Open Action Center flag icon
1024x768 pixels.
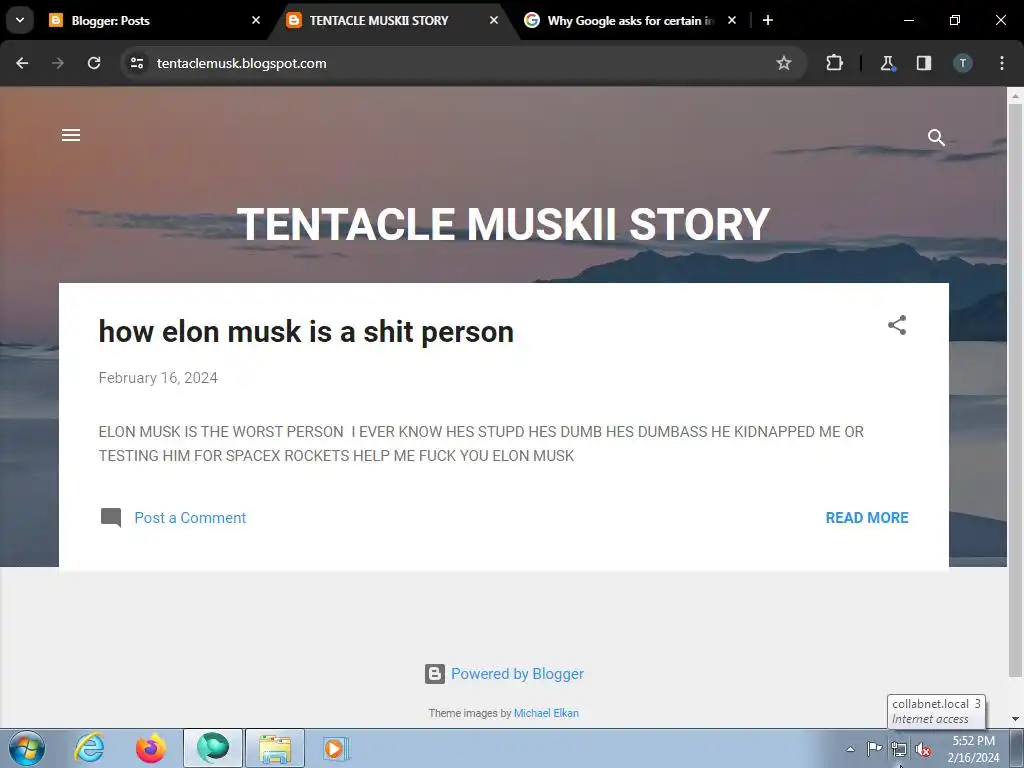pos(874,749)
